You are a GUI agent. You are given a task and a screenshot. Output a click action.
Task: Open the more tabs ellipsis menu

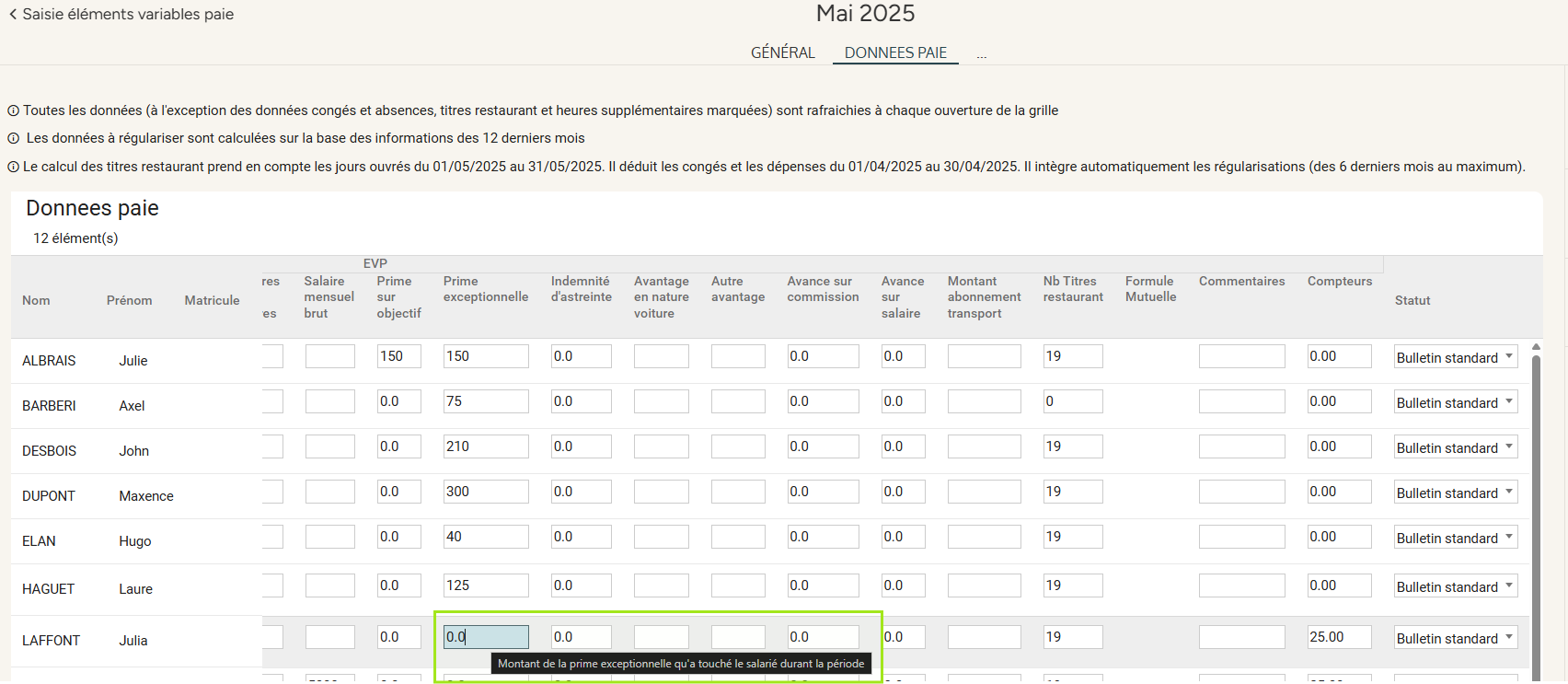(x=982, y=54)
